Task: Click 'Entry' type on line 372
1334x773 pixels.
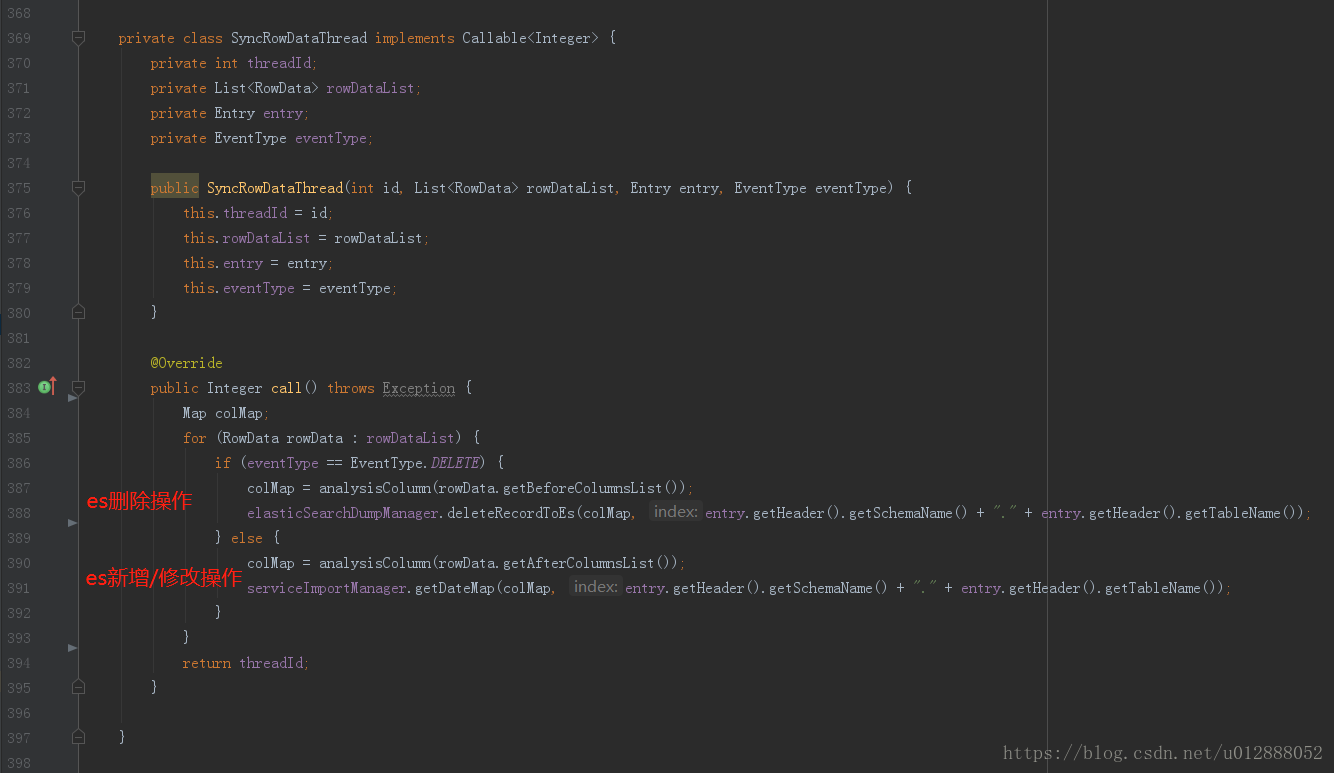Action: point(234,113)
